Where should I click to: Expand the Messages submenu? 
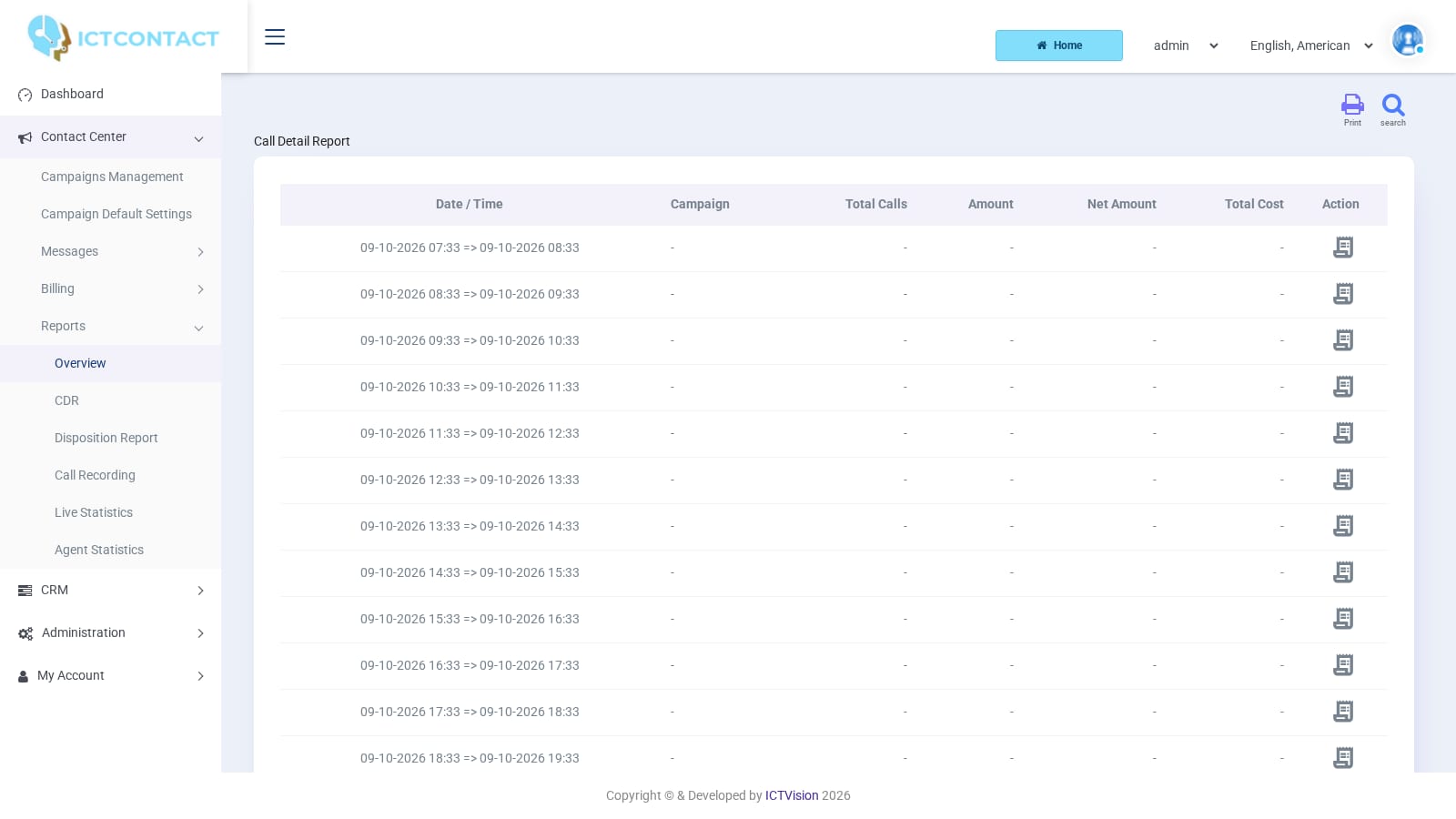pyautogui.click(x=110, y=251)
